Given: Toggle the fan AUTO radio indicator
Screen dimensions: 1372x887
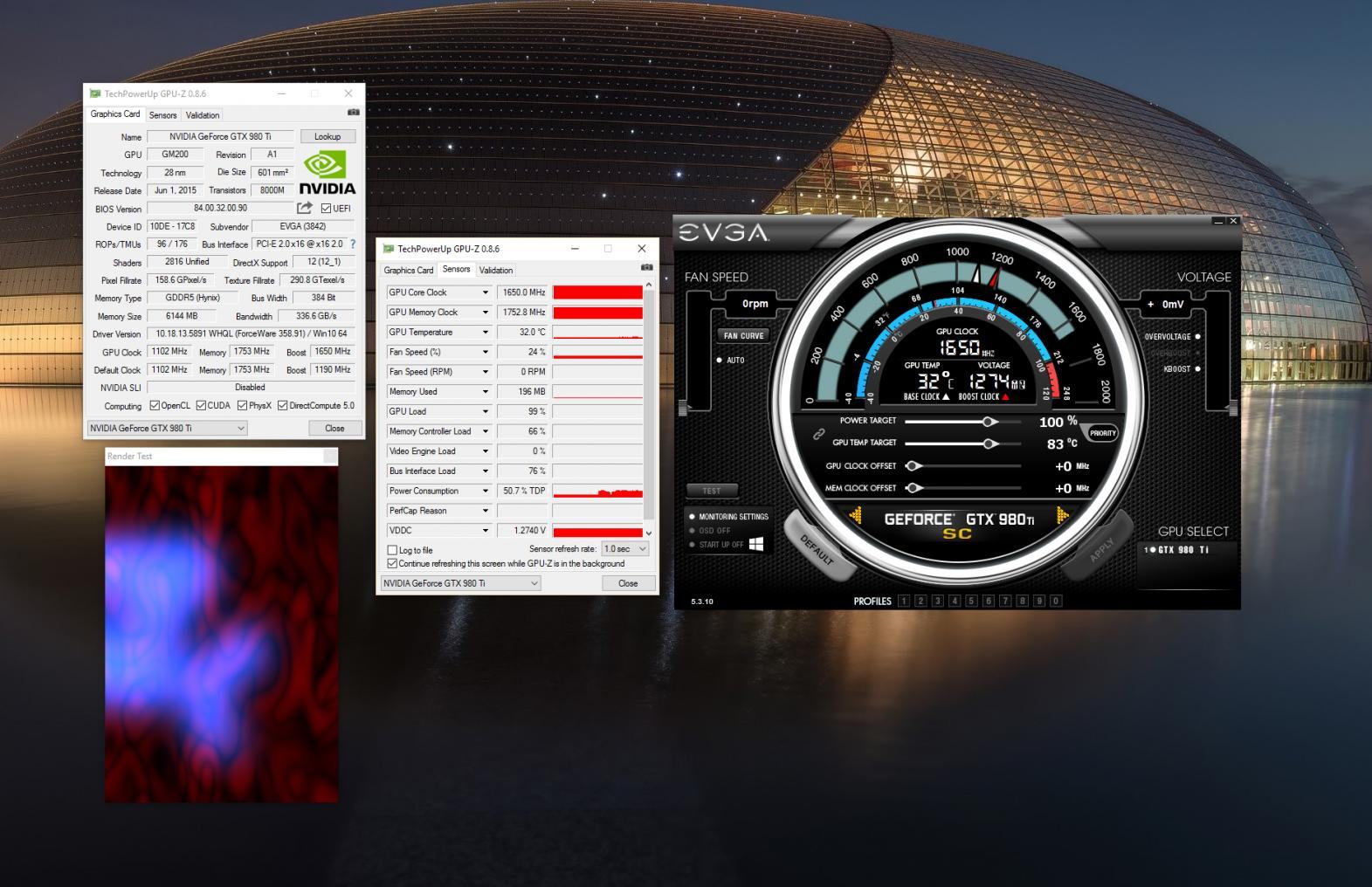Looking at the screenshot, I should coord(720,360).
